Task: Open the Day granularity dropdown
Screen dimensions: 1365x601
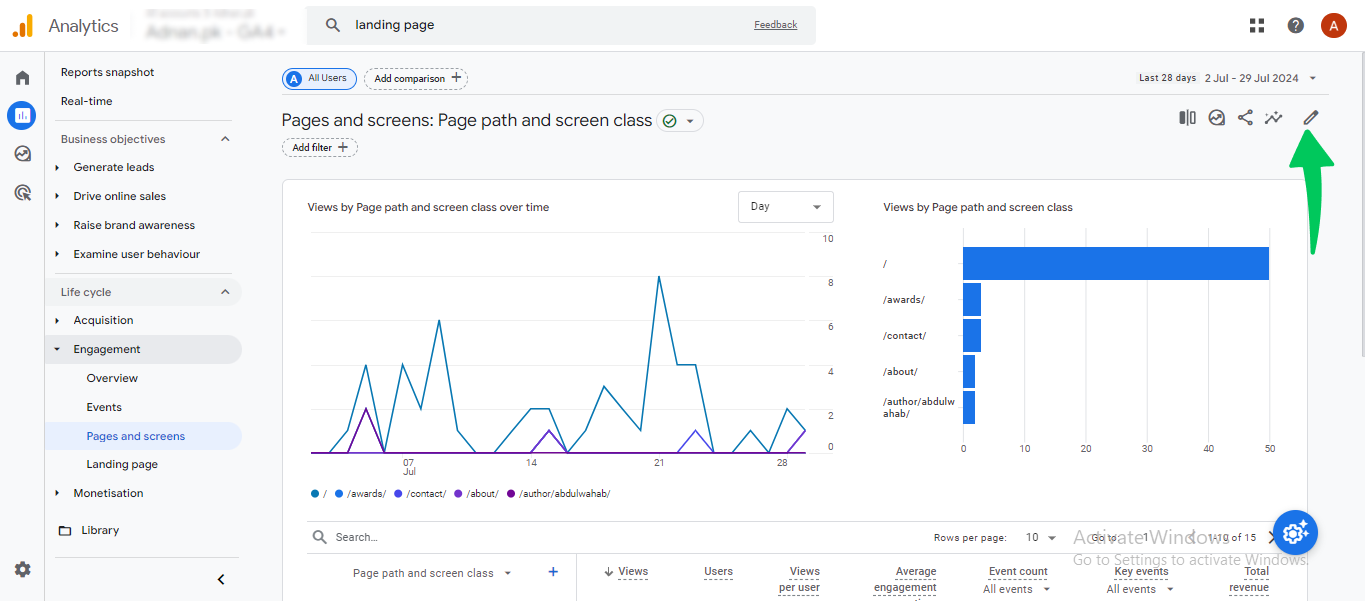Action: [785, 207]
